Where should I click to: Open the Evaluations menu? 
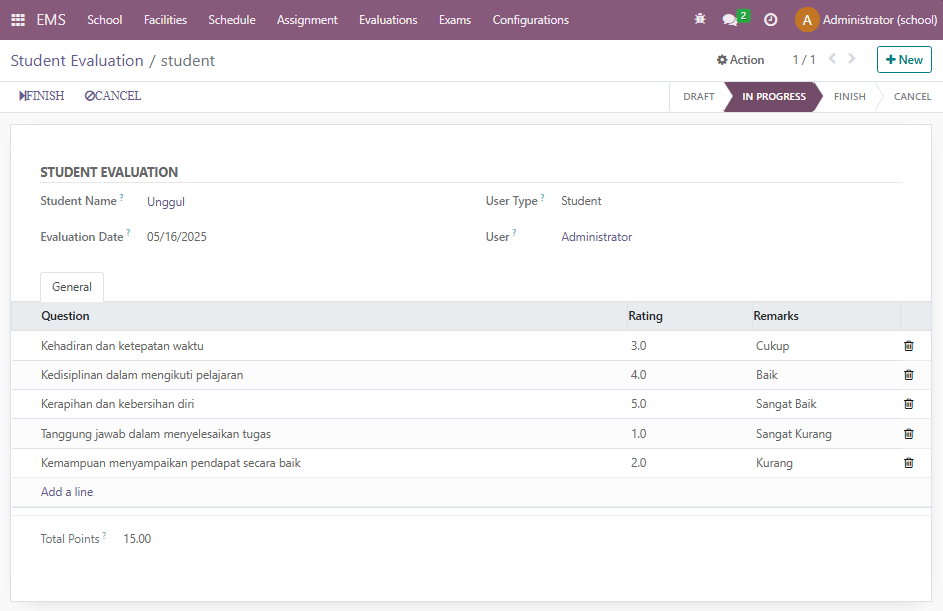(388, 20)
